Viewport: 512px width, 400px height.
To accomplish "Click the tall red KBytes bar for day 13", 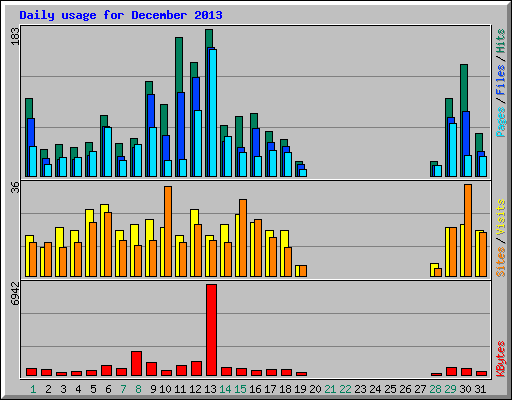I will click(211, 330).
